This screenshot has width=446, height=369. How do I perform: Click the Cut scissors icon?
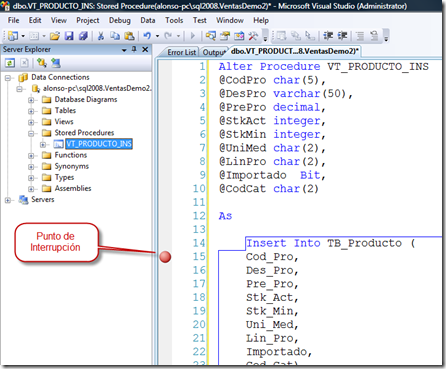coord(101,36)
